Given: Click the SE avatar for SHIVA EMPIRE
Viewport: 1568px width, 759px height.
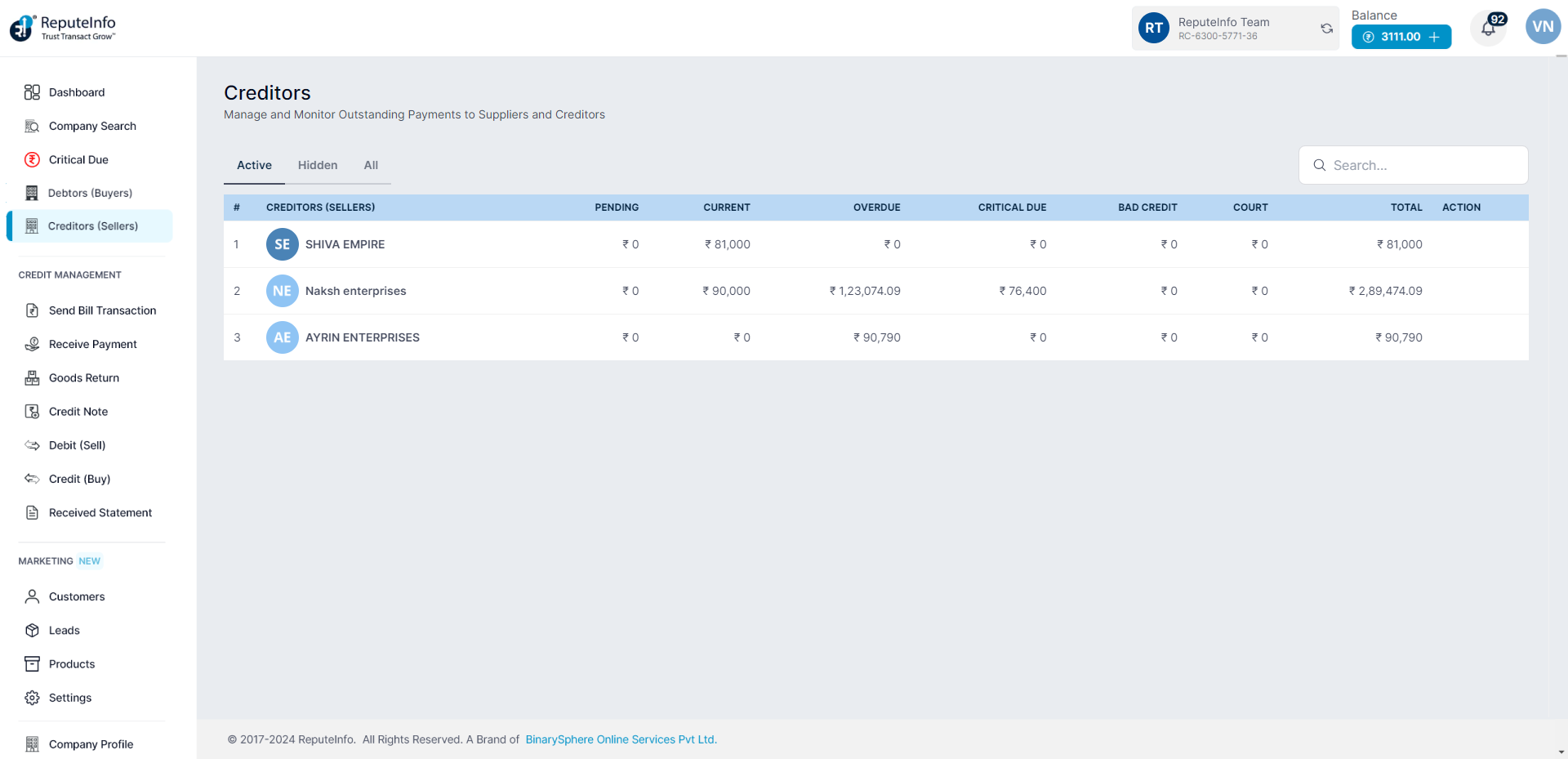Looking at the screenshot, I should pos(282,244).
